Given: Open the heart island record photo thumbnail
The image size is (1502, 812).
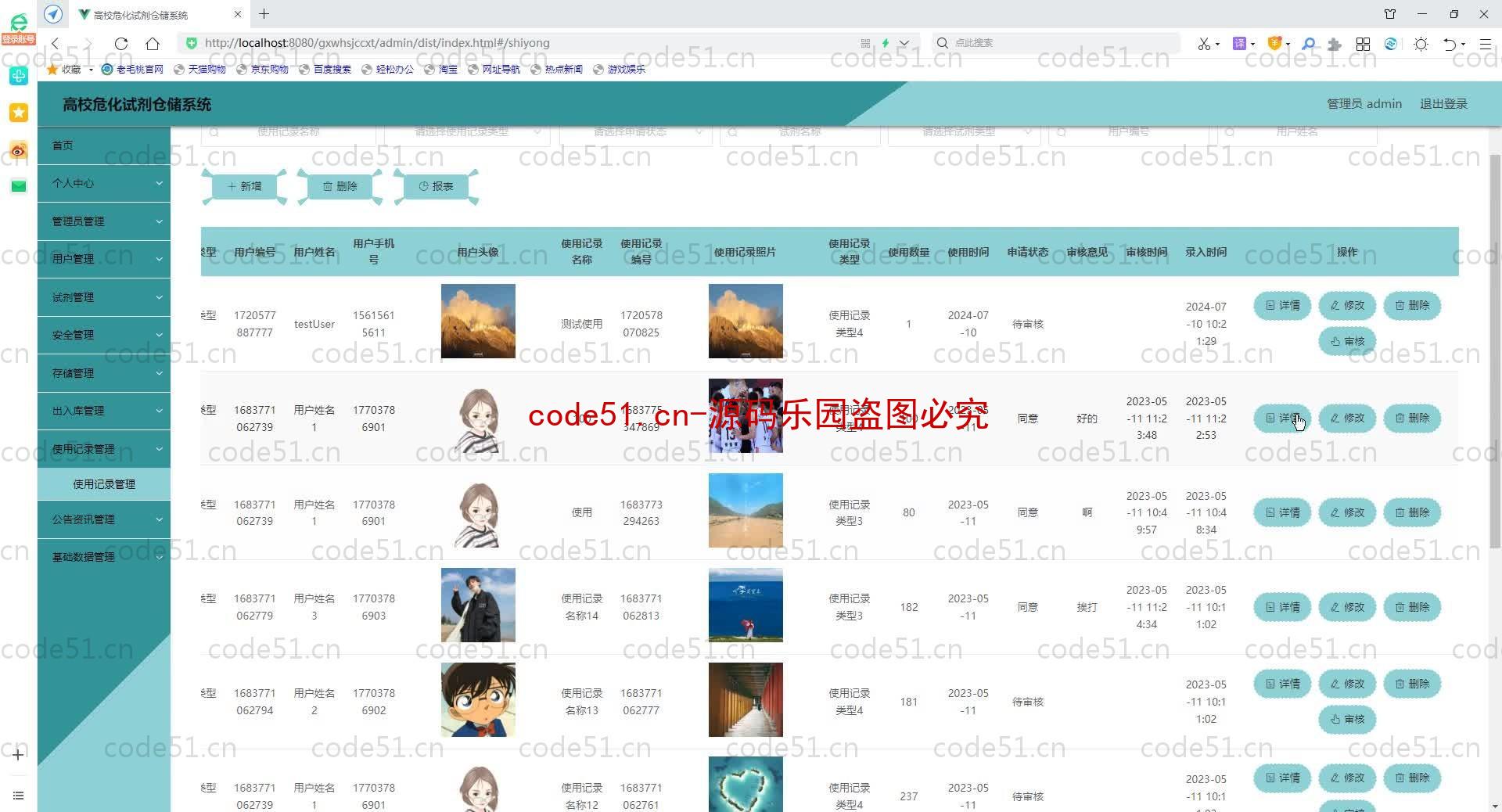Looking at the screenshot, I should (x=746, y=785).
